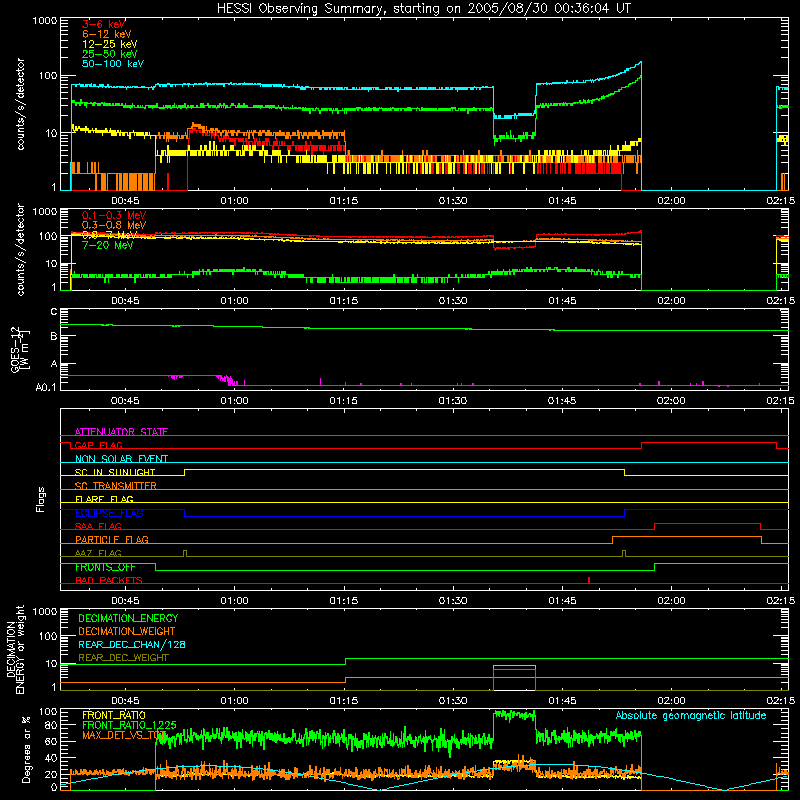Choose the REAR_DEC_CHAN/128 legend entry
800x800 pixels.
132,644
